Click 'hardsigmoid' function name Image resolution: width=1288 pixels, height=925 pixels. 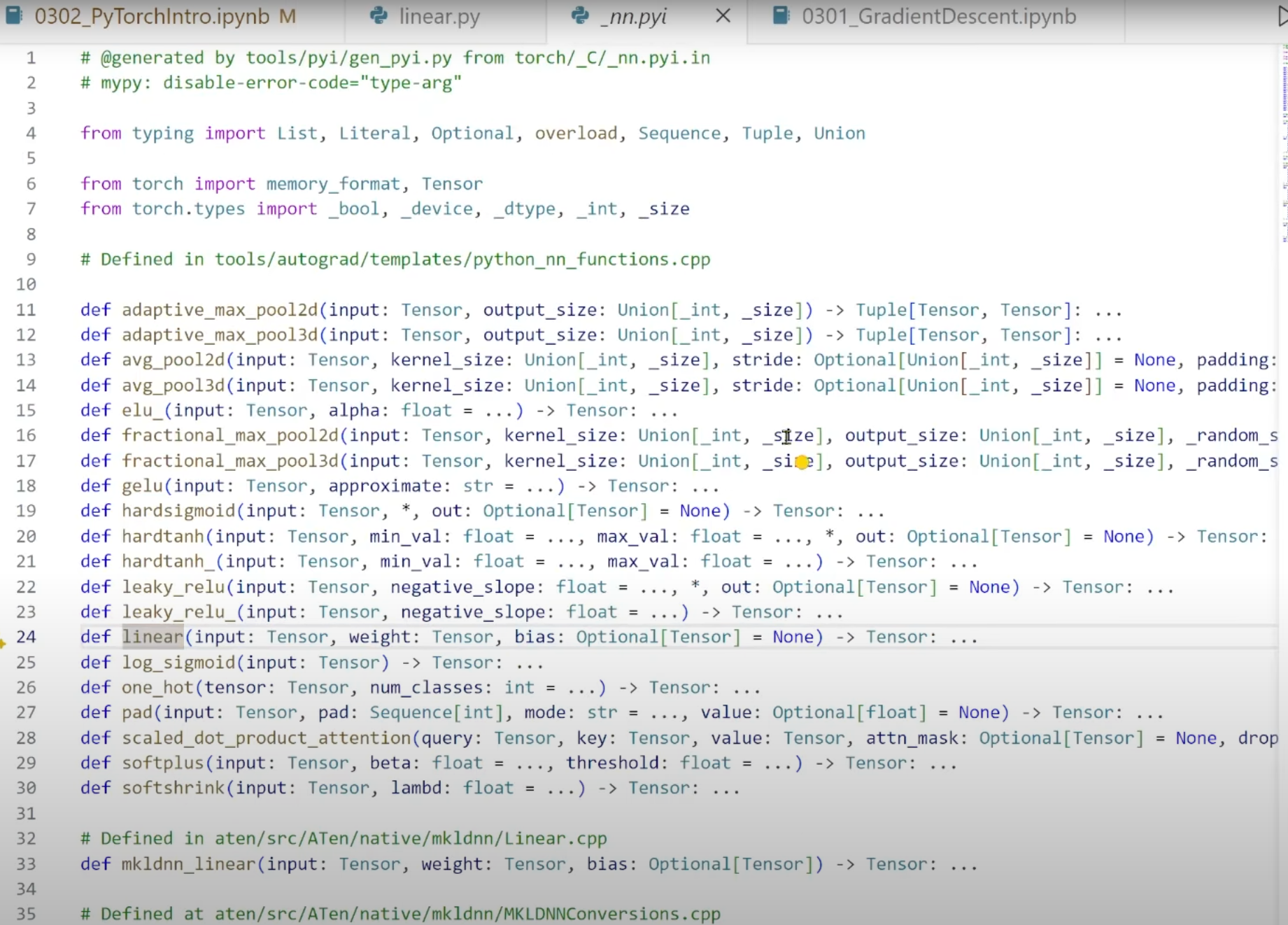tap(178, 511)
